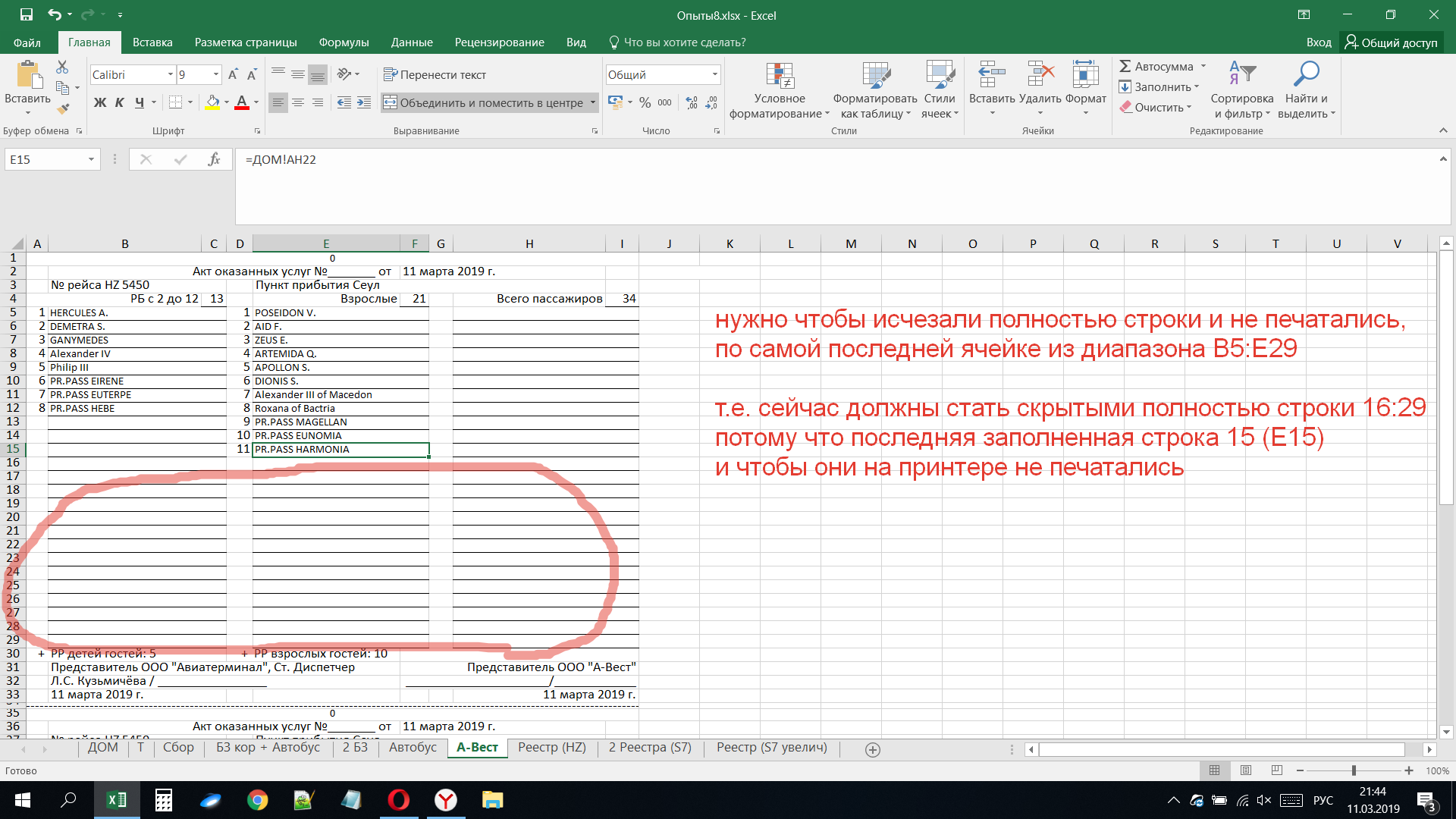Open Calculator from the taskbar
The image size is (1456, 819).
(164, 800)
